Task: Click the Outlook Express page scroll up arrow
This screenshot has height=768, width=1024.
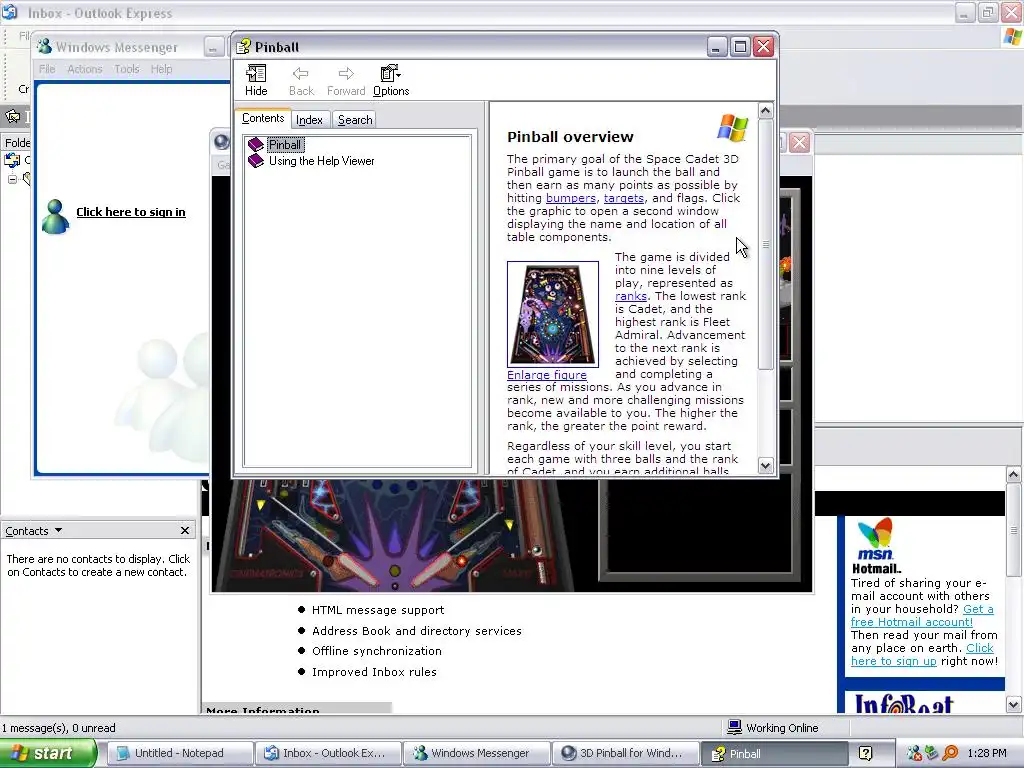Action: point(1014,475)
